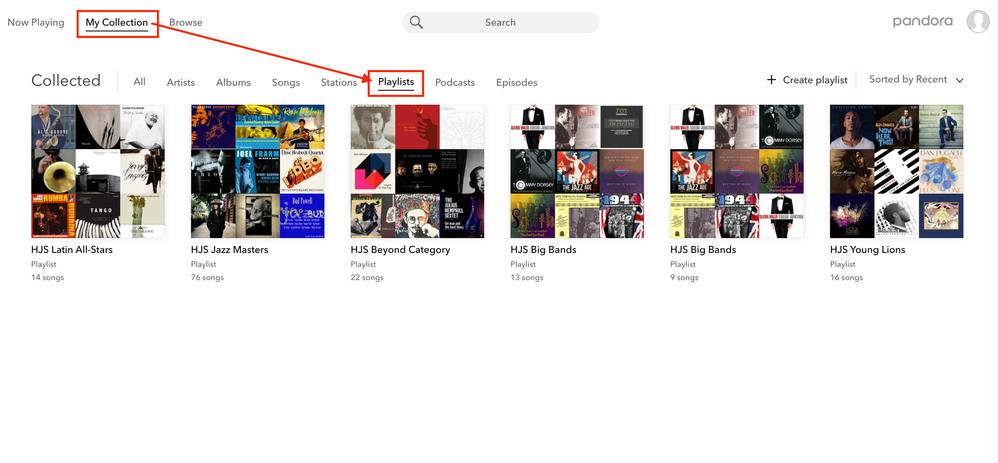
Task: Select the Podcasts tab
Action: pyautogui.click(x=455, y=82)
